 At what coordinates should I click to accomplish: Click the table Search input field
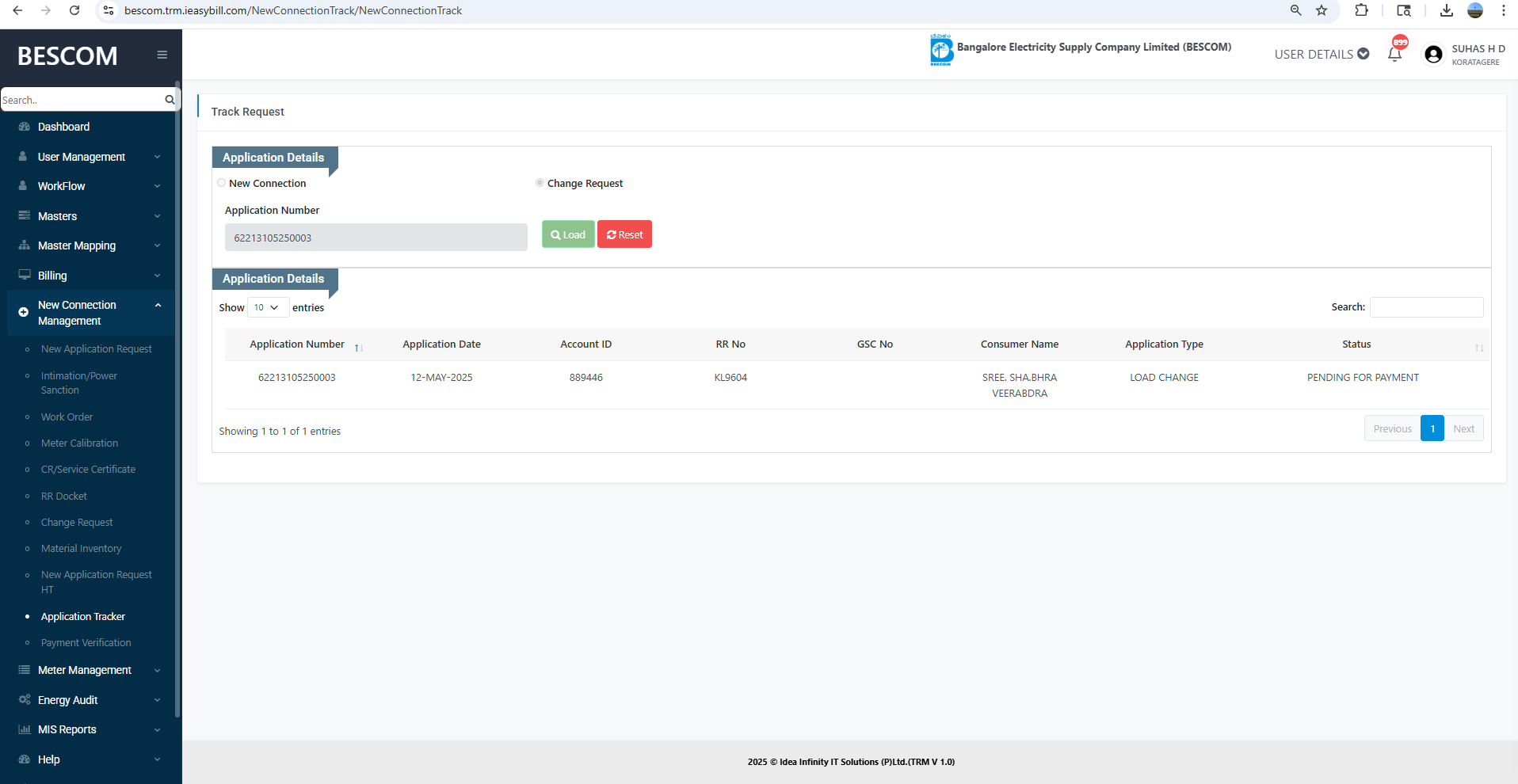(x=1426, y=307)
